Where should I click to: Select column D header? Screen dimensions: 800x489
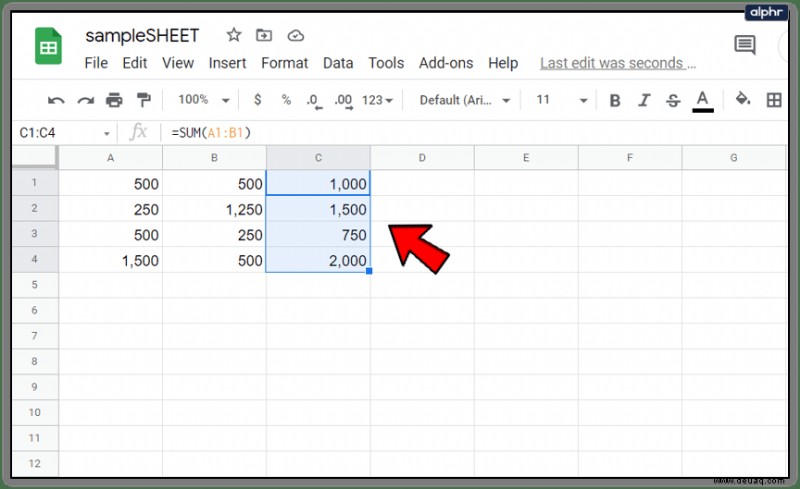point(422,158)
